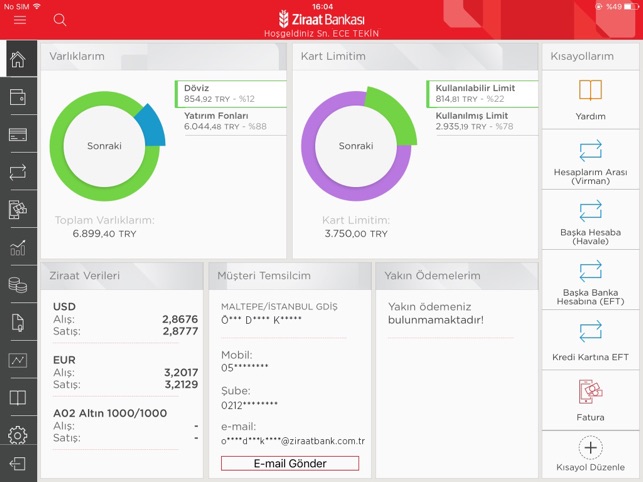Screen dimensions: 643x482
Task: Open the money transfer arrows sidebar icon
Action: point(18,172)
